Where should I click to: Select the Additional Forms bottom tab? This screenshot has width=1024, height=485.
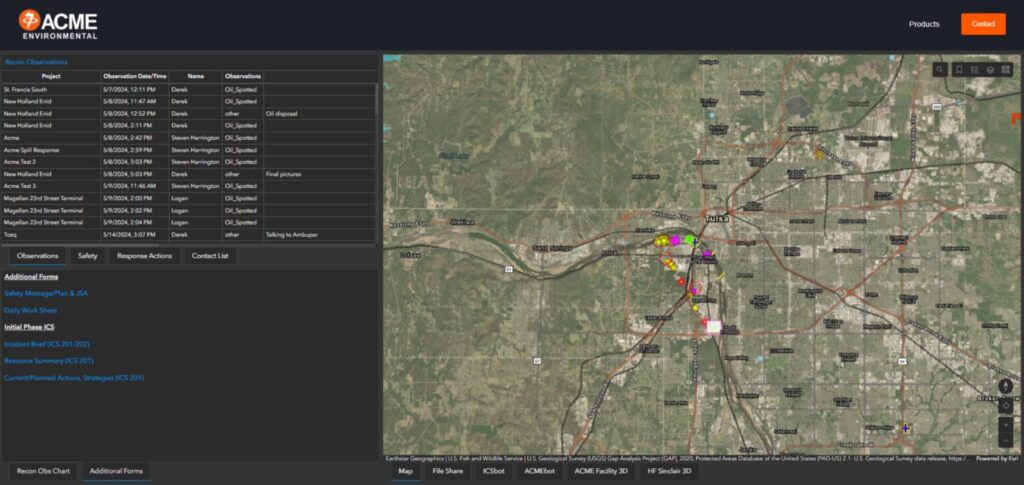click(116, 471)
